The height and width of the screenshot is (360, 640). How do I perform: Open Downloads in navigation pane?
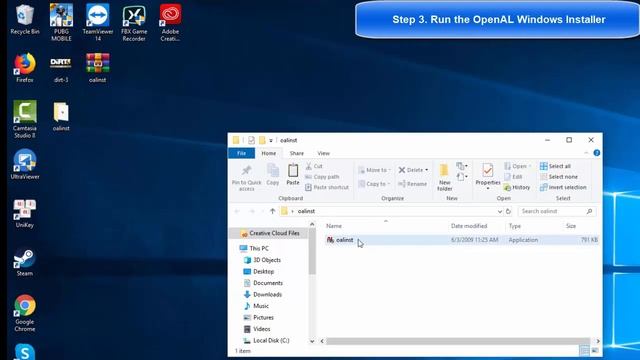tap(263, 294)
